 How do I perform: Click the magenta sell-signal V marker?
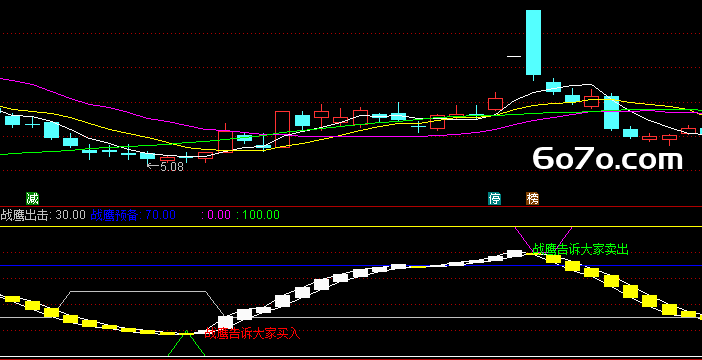[543, 240]
